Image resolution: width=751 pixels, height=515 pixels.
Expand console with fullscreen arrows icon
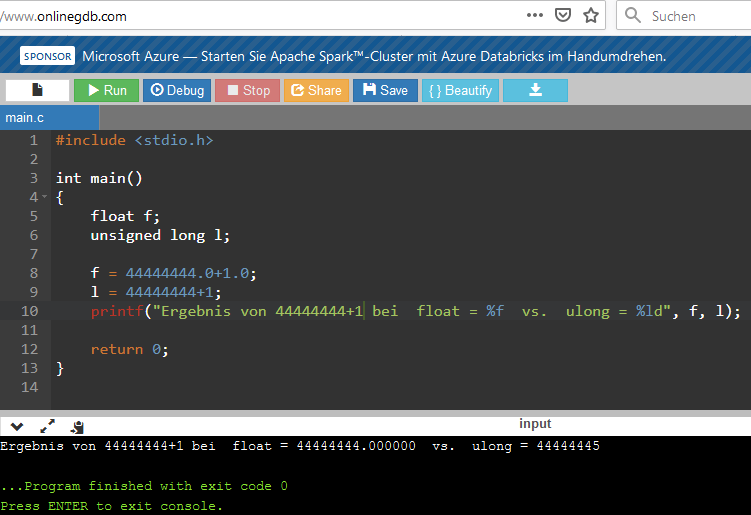(x=47, y=426)
